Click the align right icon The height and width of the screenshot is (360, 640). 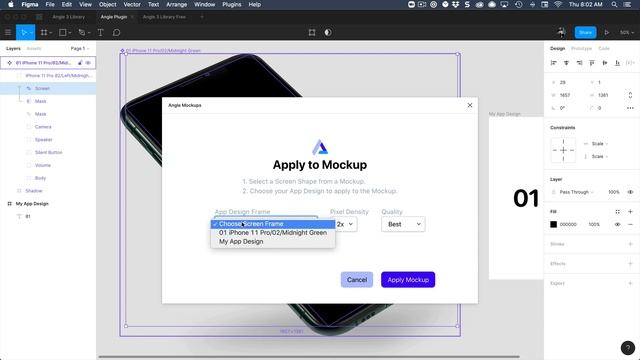pos(579,62)
